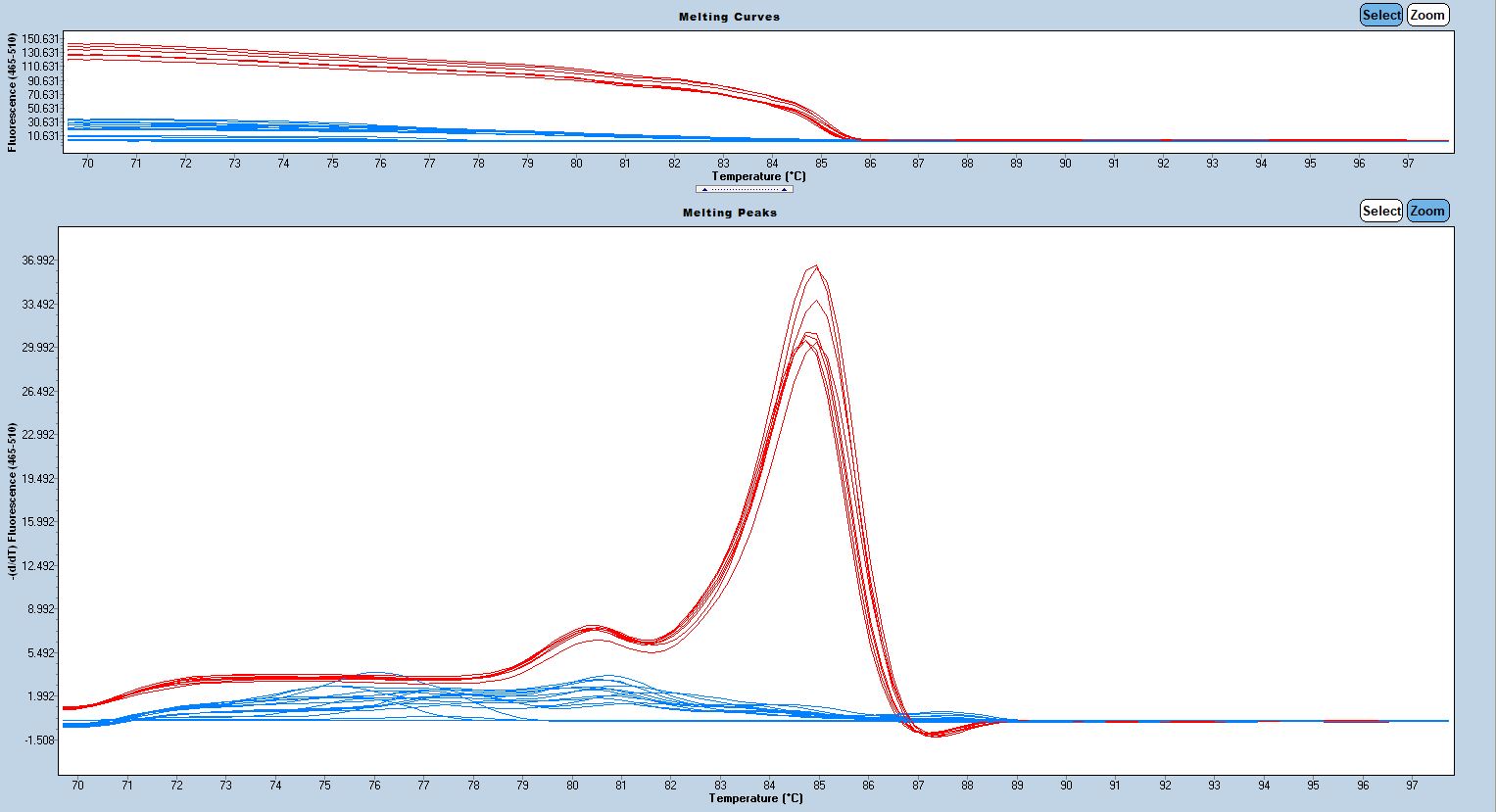Viewport: 1496px width, 812px height.
Task: Click right arrow on the chart splitter bar
Action: tap(784, 189)
